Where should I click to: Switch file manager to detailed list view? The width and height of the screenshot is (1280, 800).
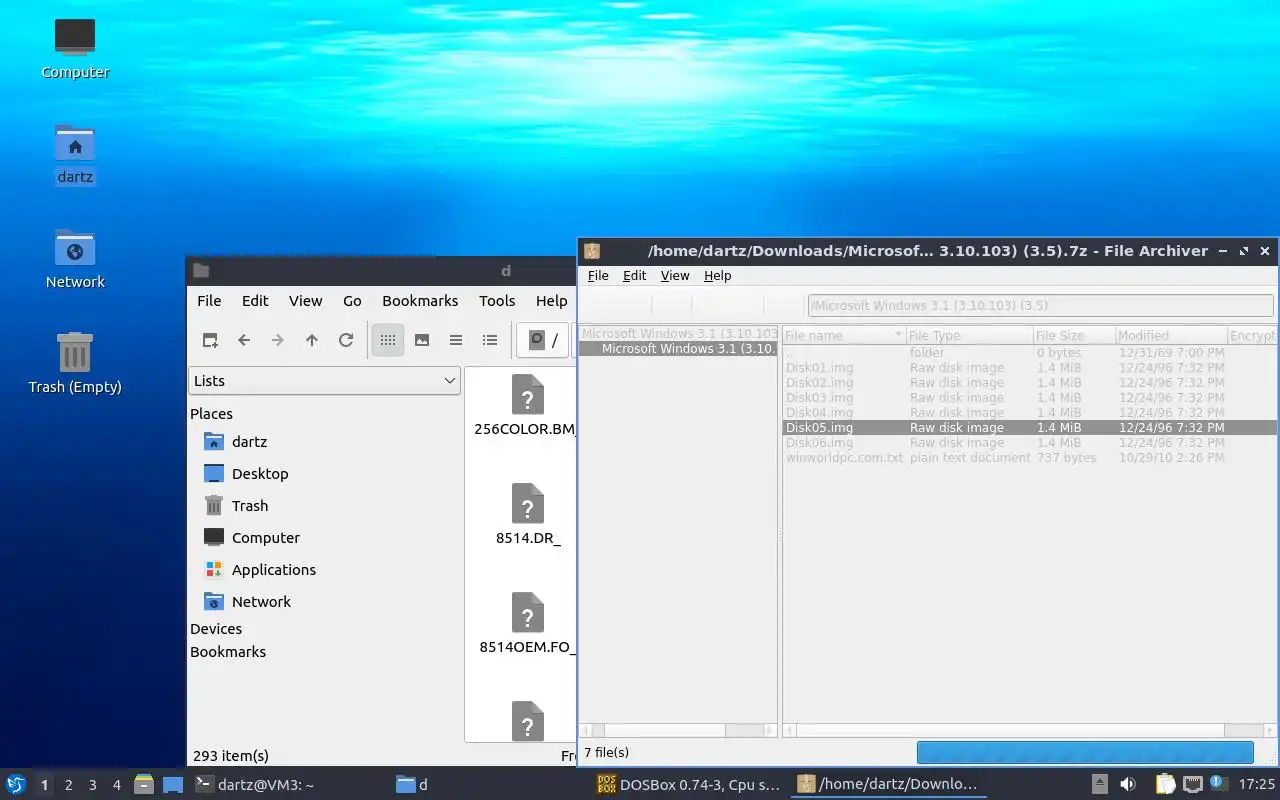pyautogui.click(x=490, y=340)
